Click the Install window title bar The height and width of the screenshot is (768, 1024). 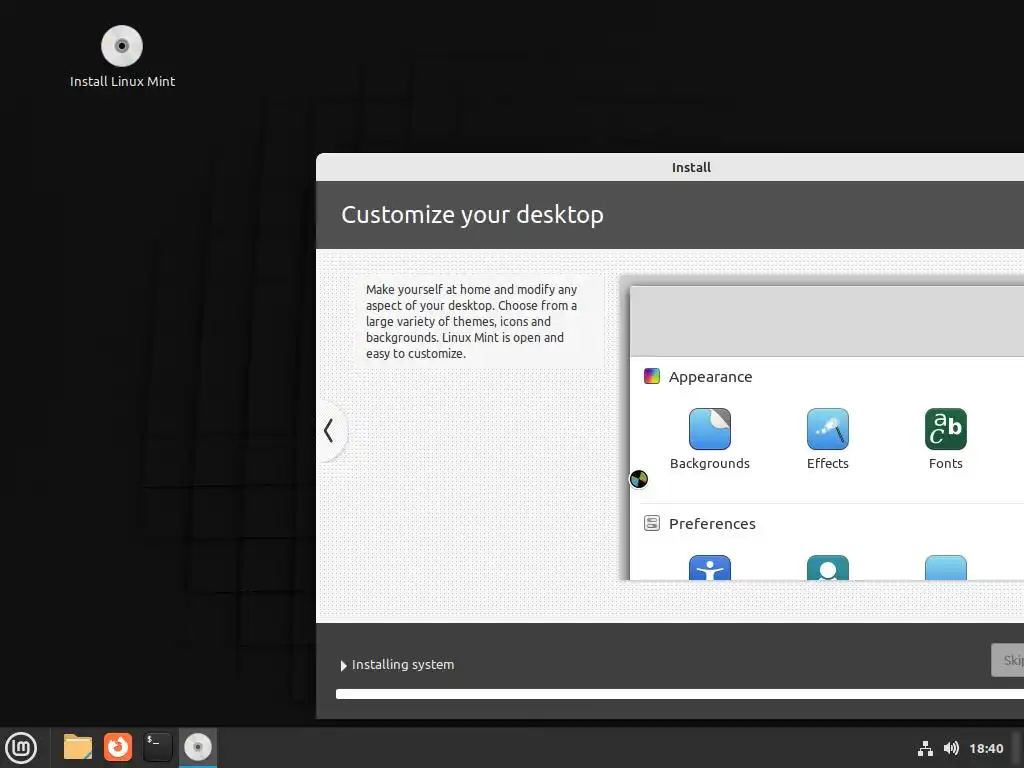click(x=670, y=167)
